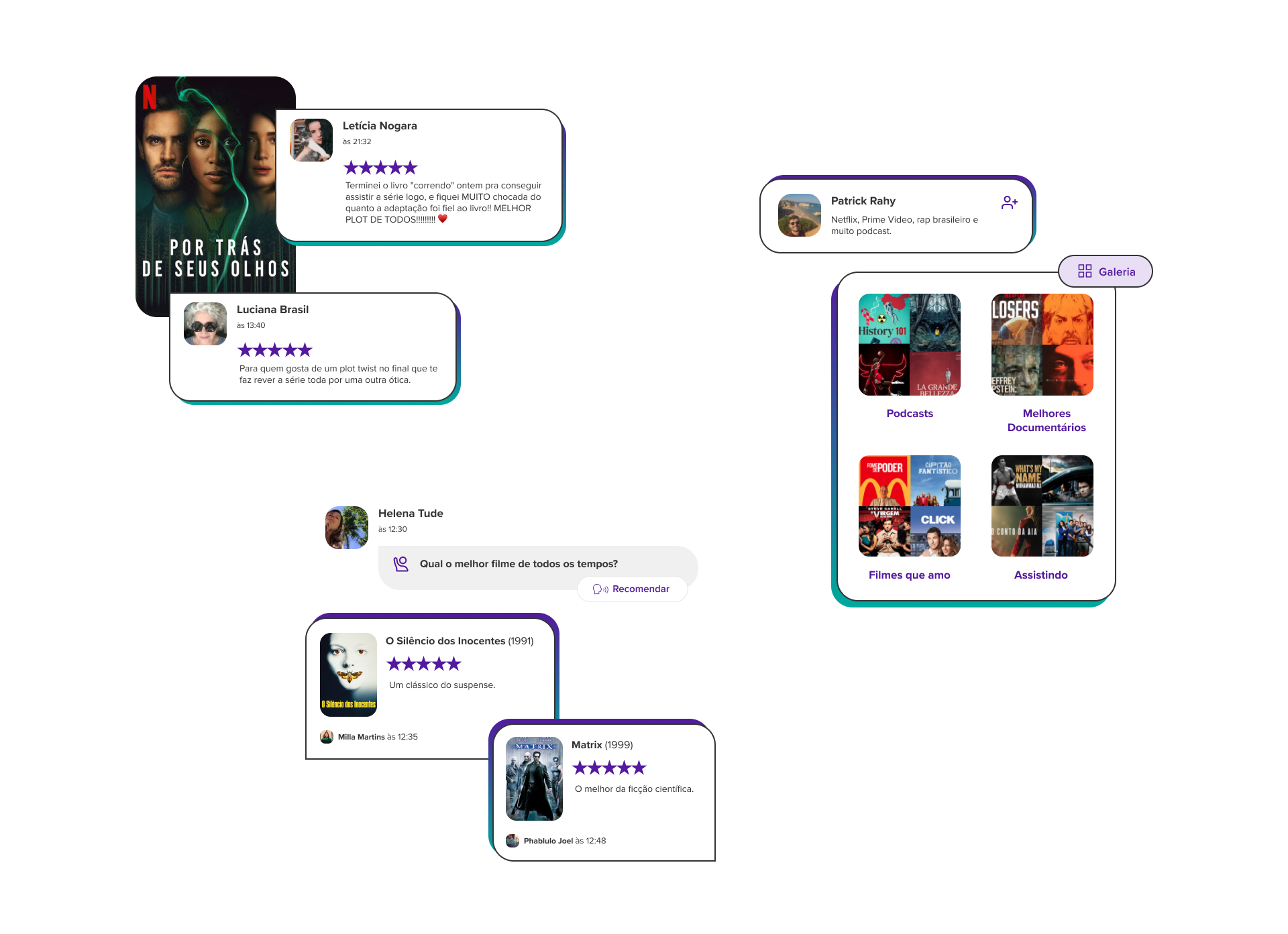Screen dimensions: 1288x934
Task: Select the Galeria tab
Action: [1106, 272]
